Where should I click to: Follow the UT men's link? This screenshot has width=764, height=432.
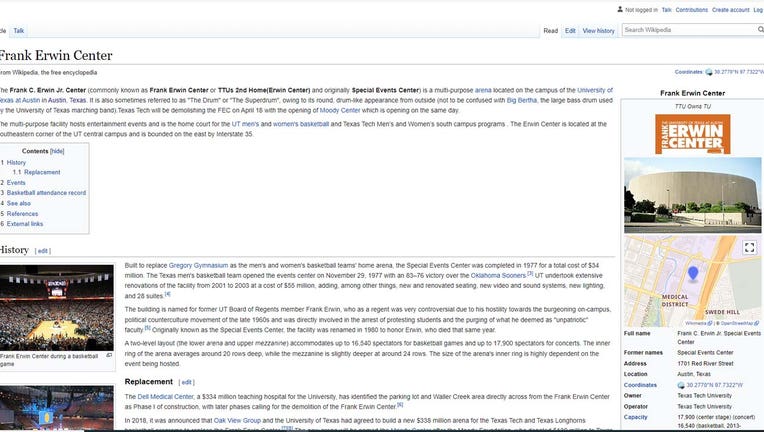click(x=245, y=124)
